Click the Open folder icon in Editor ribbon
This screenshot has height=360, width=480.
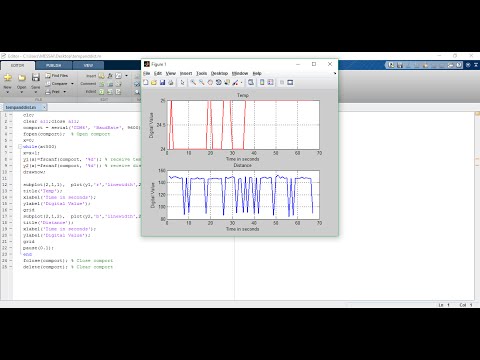22,78
